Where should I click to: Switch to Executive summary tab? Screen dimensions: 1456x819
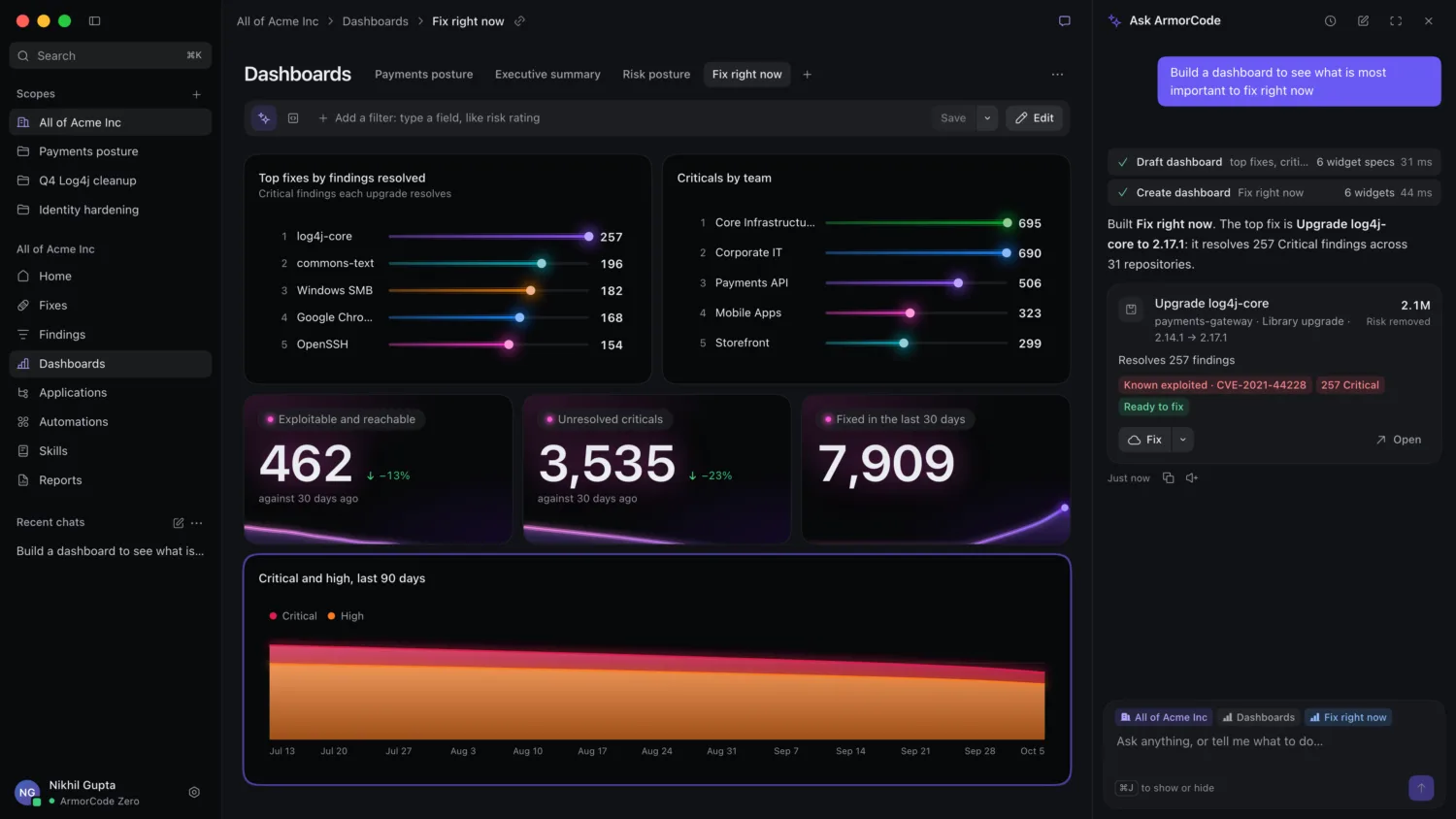click(x=547, y=75)
